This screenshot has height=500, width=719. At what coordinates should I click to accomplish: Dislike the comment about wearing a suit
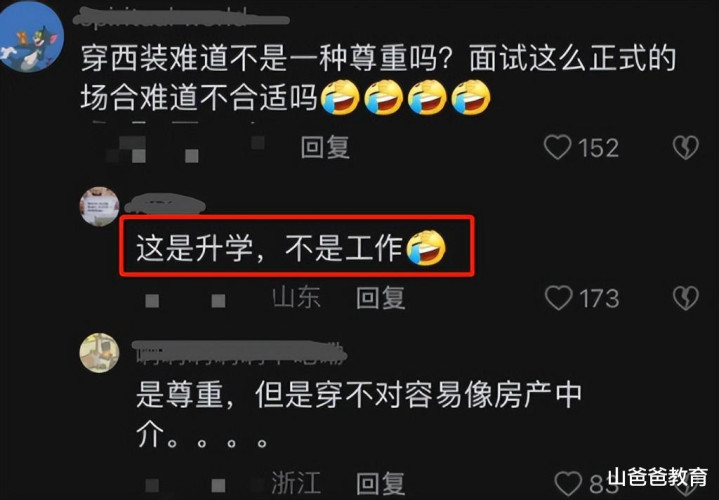(686, 148)
